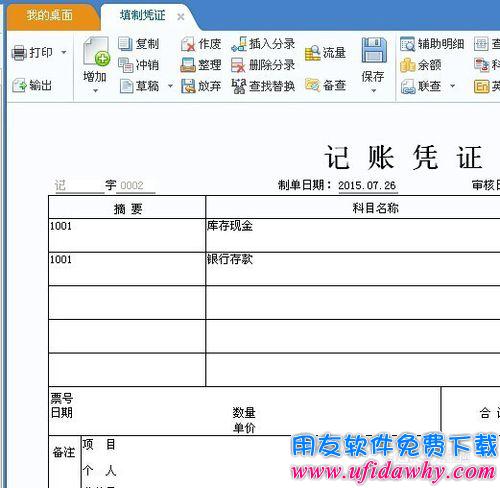The height and width of the screenshot is (488, 500).
Task: Click the 库存现金 account cell
Action: 353,235
